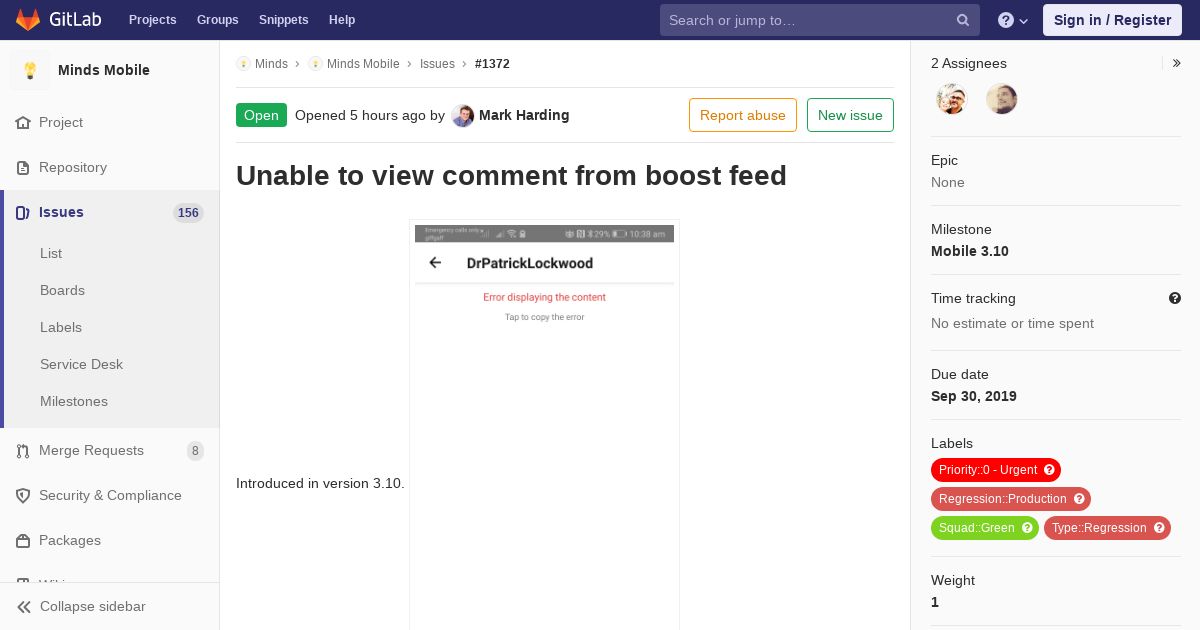Click second assignee avatar
The width and height of the screenshot is (1200, 630).
click(x=1002, y=99)
